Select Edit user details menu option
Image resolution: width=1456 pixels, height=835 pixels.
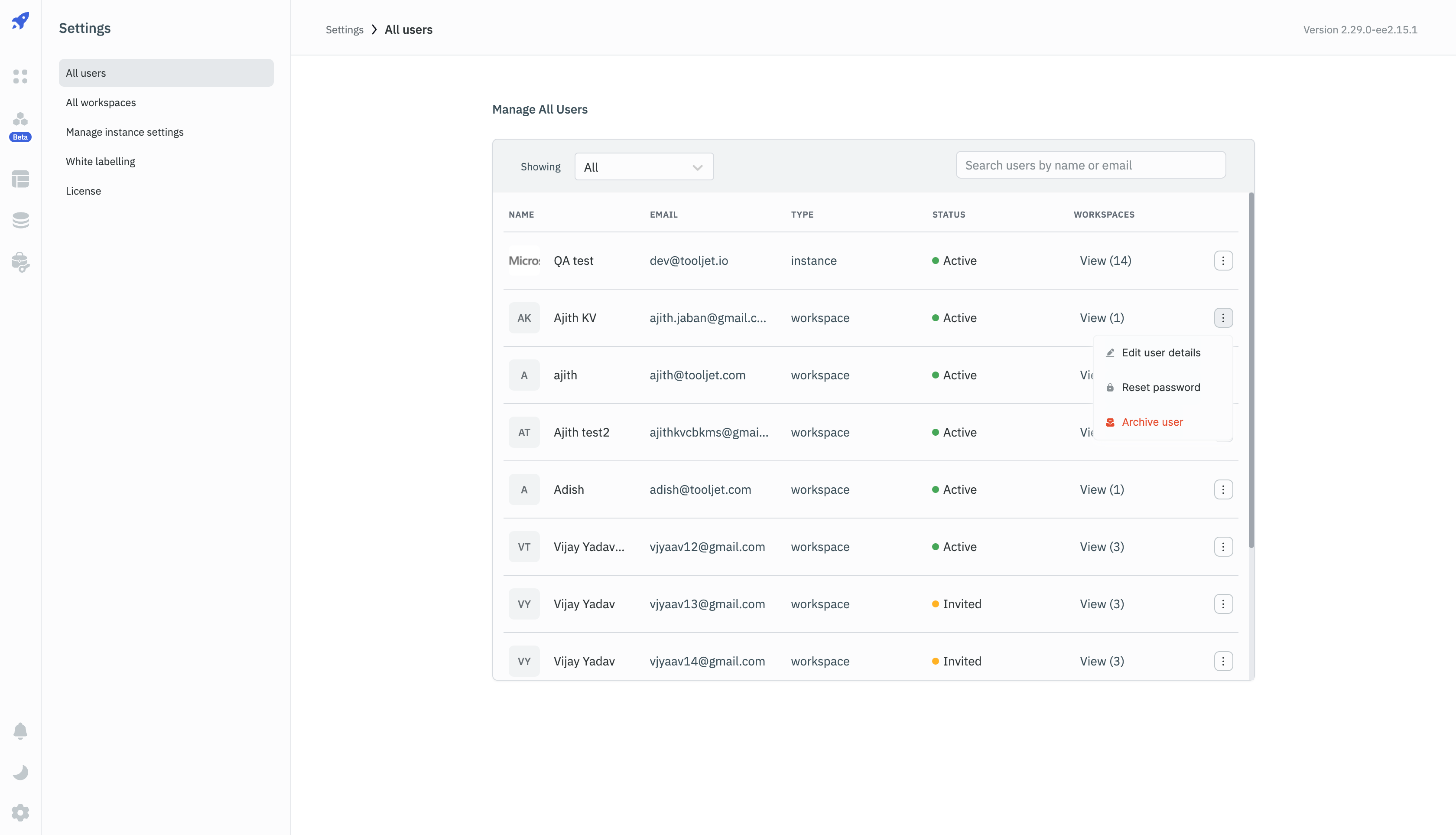pos(1160,353)
